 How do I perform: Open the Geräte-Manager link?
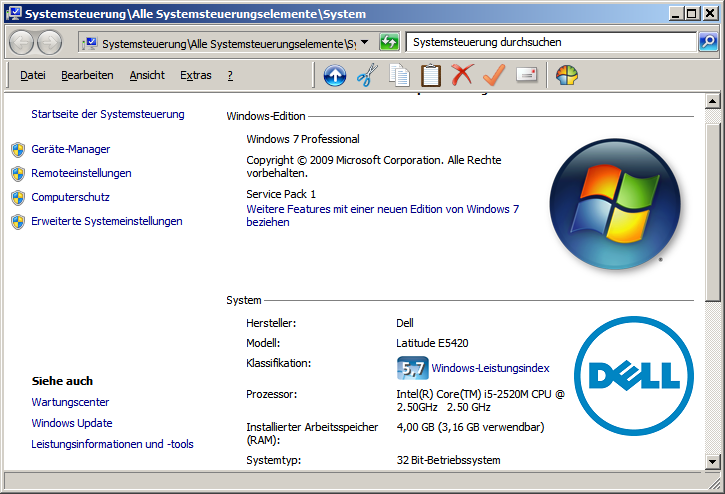coord(71,149)
